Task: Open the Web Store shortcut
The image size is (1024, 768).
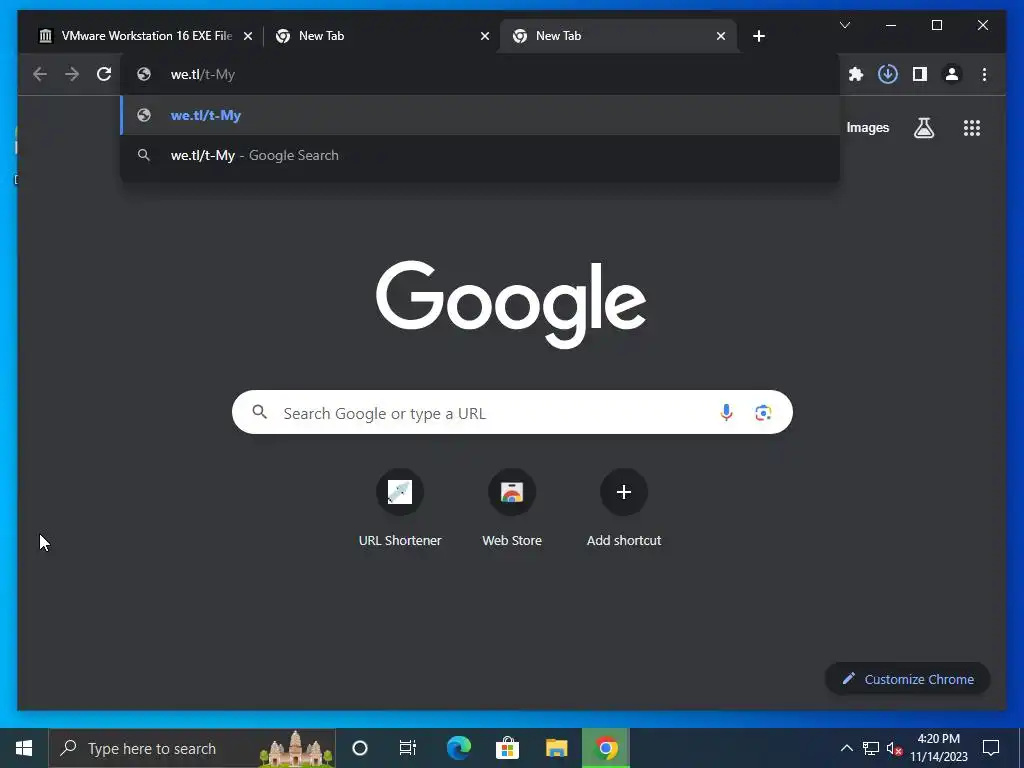Action: click(x=512, y=508)
